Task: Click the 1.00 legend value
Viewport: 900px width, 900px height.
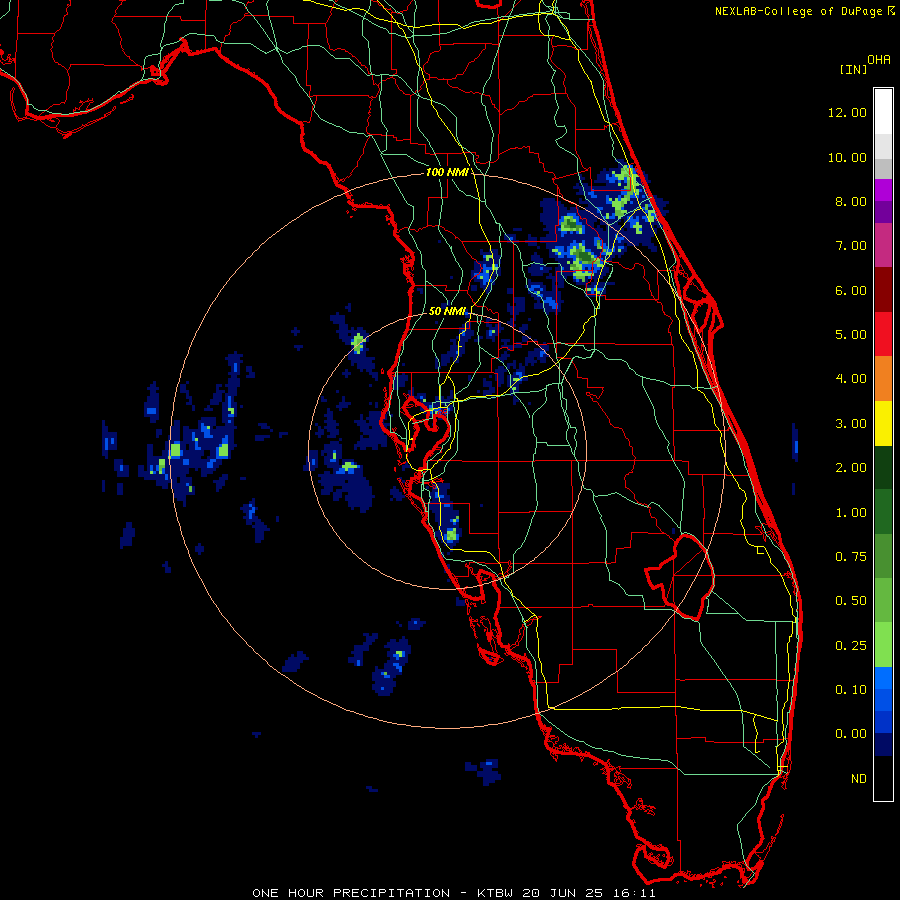Action: tap(851, 513)
